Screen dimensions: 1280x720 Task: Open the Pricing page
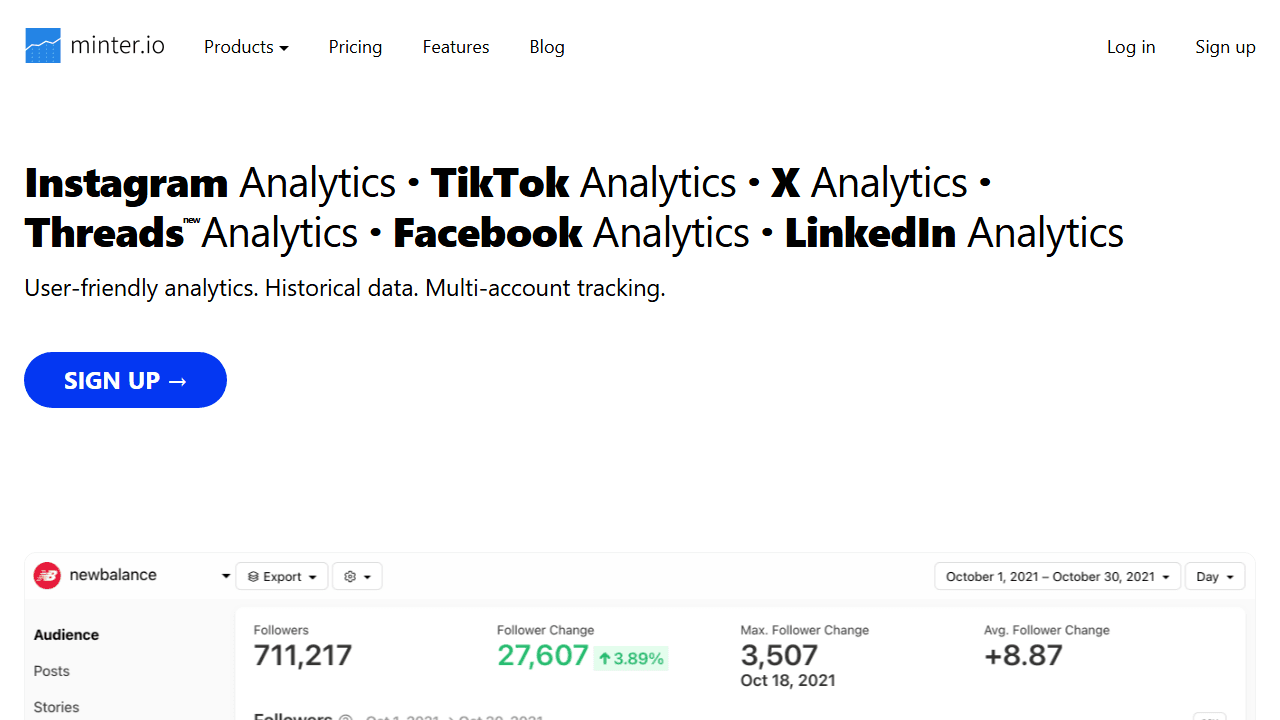(355, 47)
